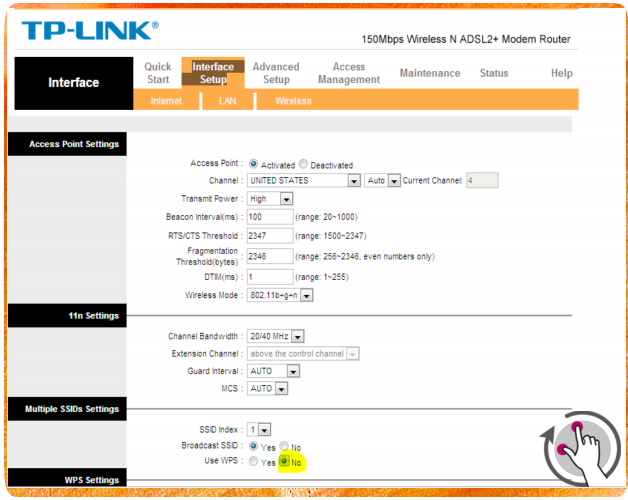This screenshot has height=500, width=628.
Task: Set Access Point to Activated
Action: [x=253, y=164]
